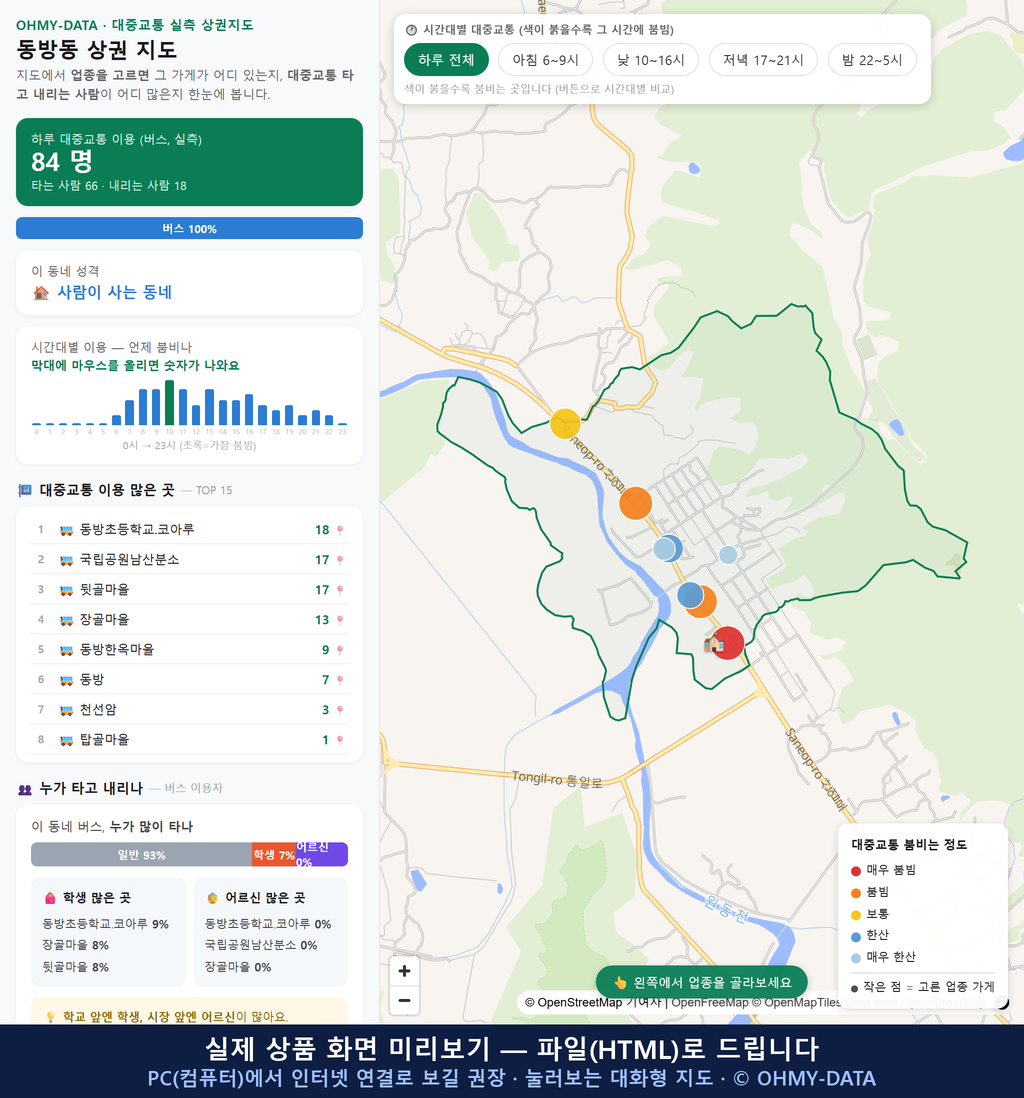
Task: Click the bus icon beside 동방초등학교.코아루
Action: 67,530
